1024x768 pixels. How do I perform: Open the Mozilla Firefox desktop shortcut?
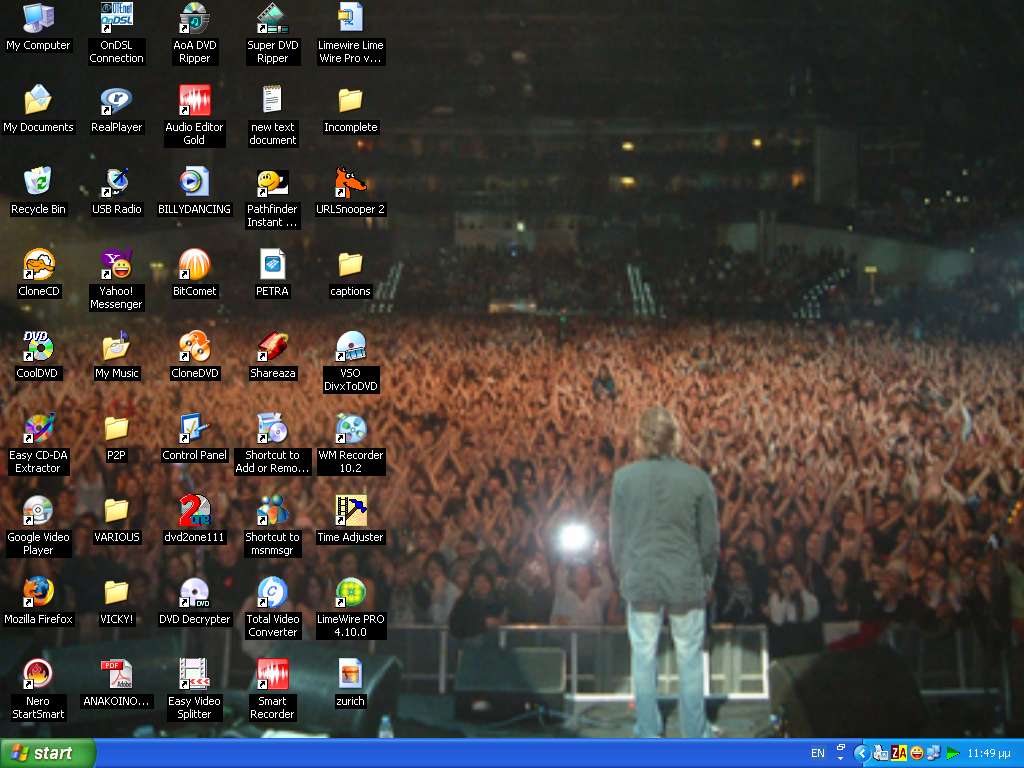(38, 593)
